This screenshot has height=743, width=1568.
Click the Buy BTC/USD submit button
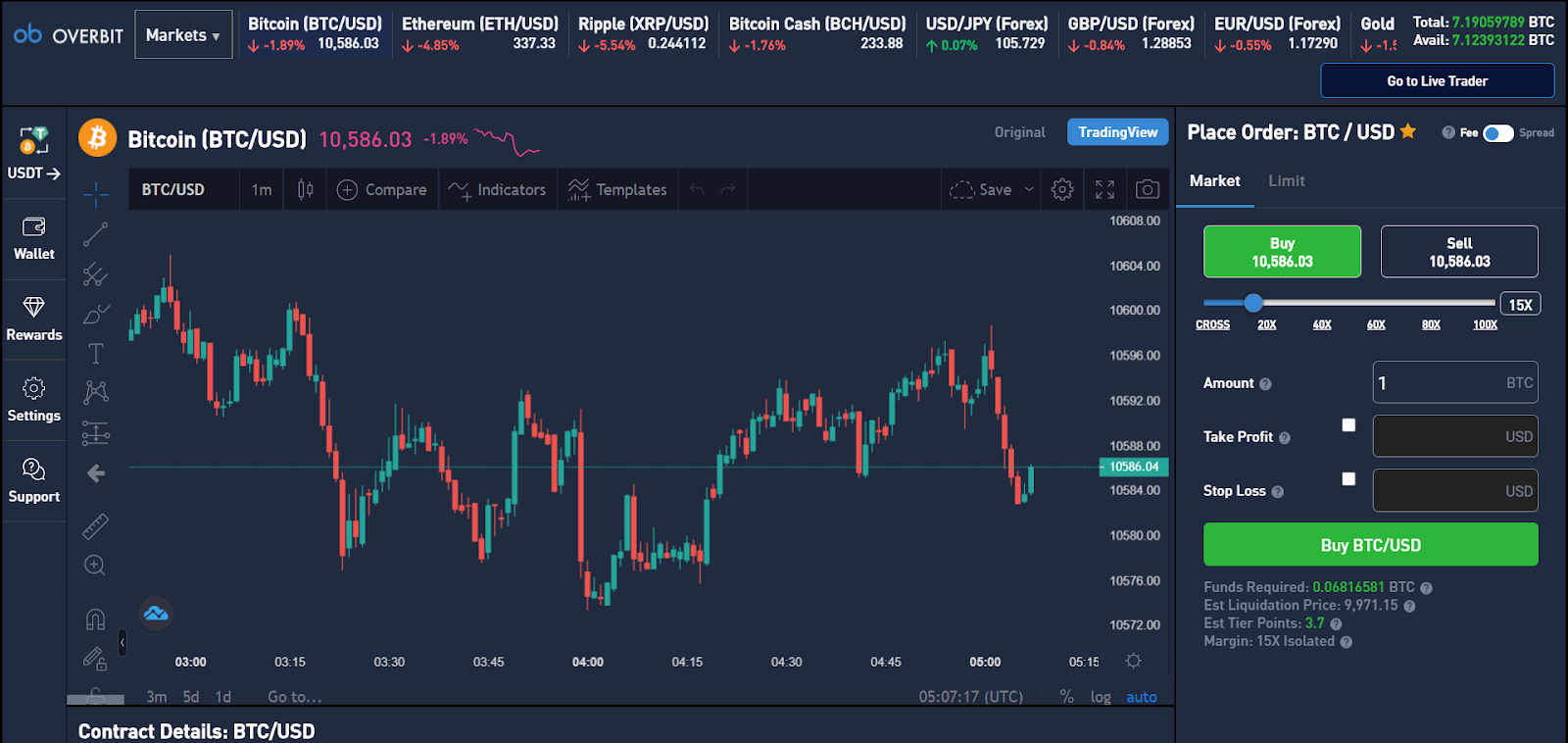1371,544
